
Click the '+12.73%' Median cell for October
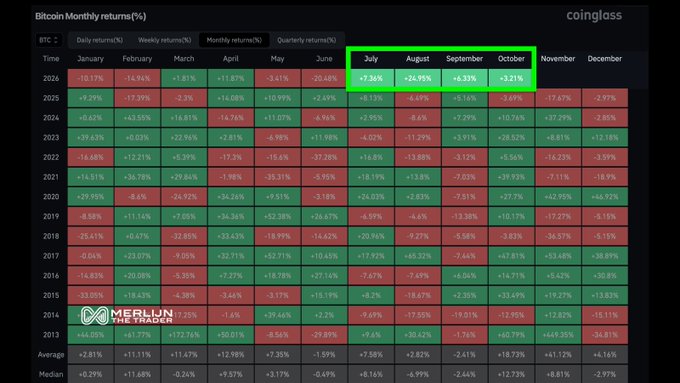pos(511,374)
